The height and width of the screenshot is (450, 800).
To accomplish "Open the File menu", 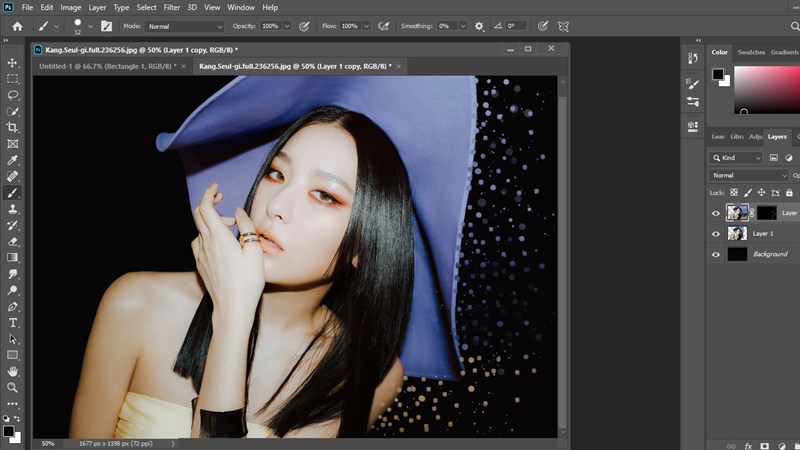I will click(27, 8).
